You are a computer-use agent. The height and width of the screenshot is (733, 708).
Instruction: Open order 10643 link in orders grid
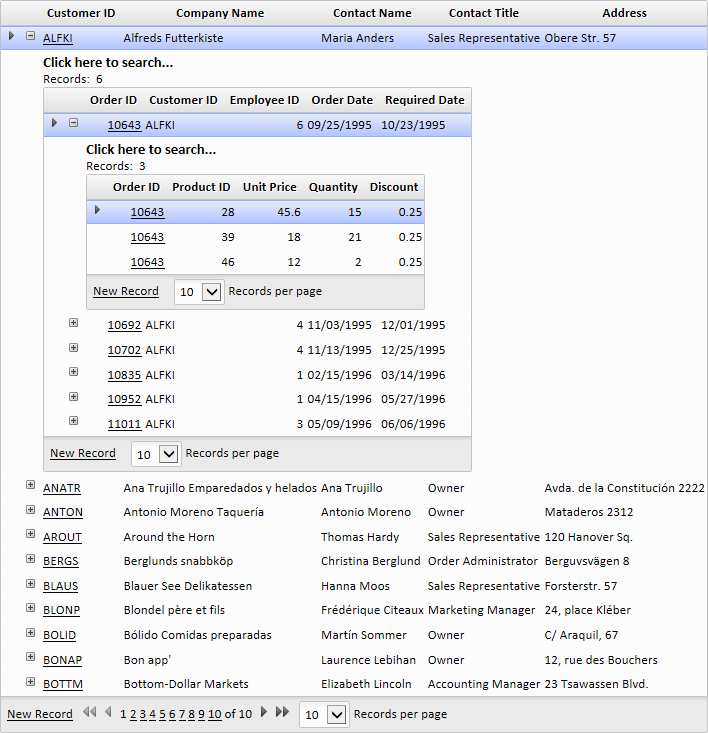pyautogui.click(x=124, y=125)
